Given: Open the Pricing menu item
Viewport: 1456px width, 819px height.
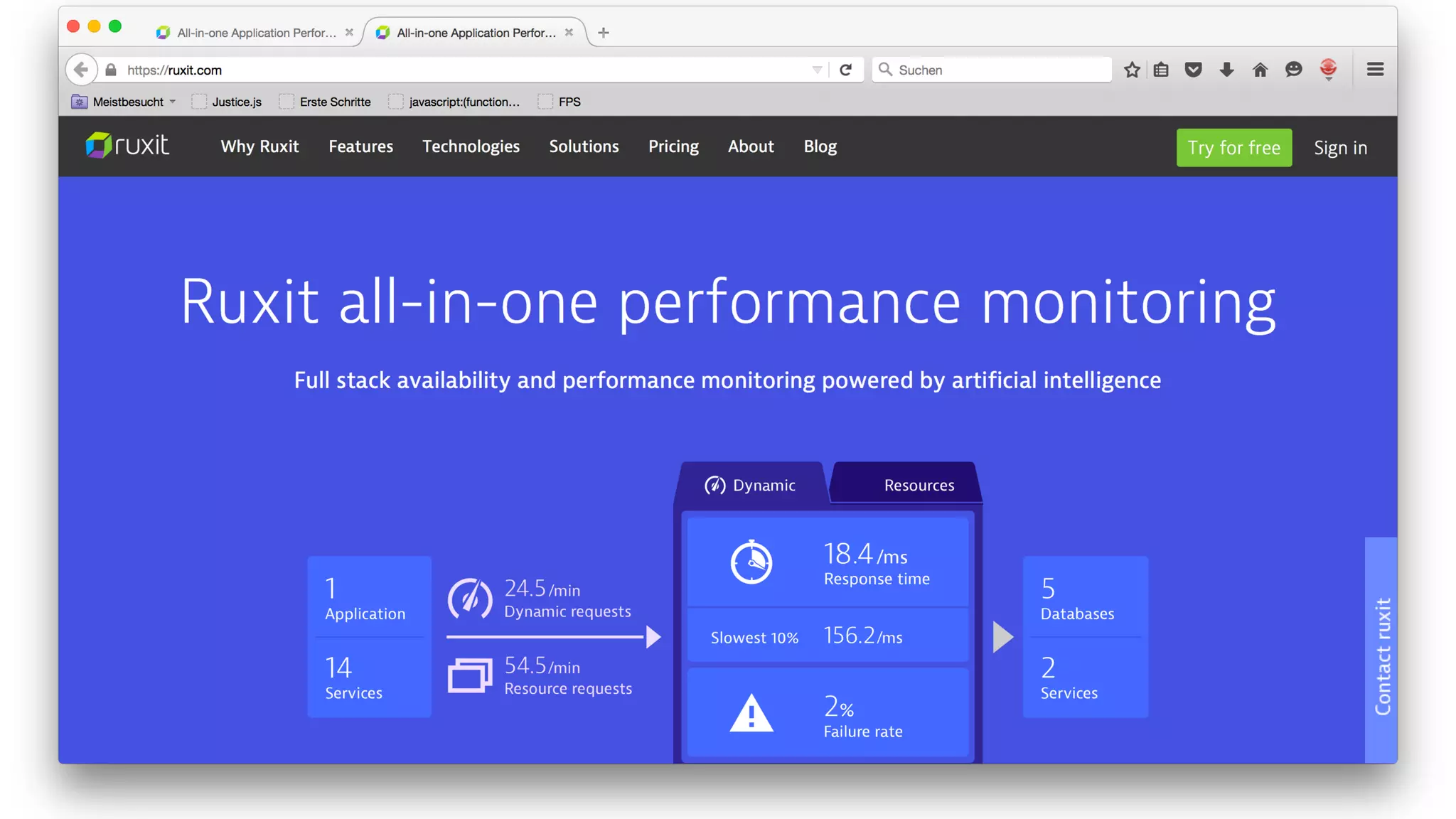Looking at the screenshot, I should click(673, 146).
